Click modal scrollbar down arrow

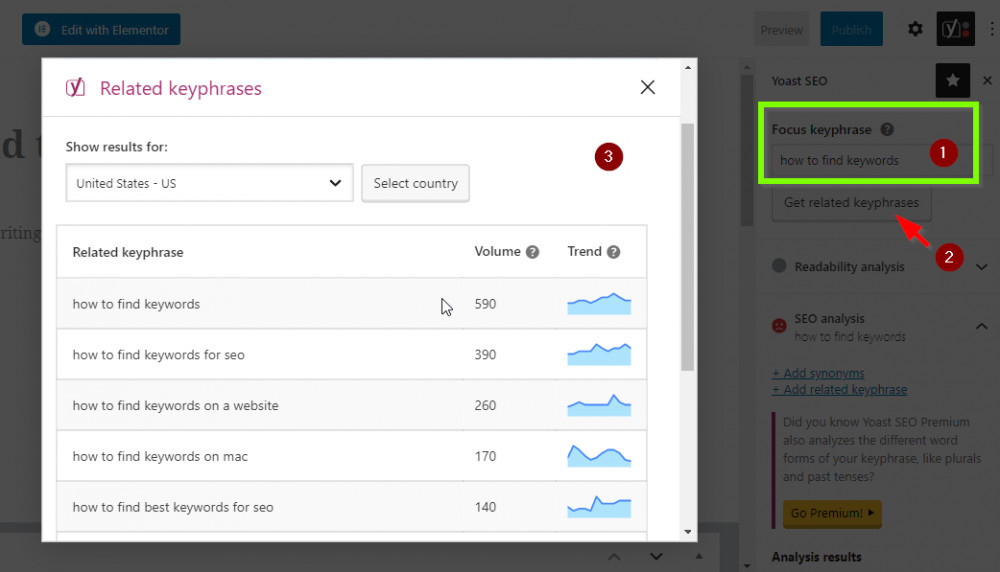[688, 531]
